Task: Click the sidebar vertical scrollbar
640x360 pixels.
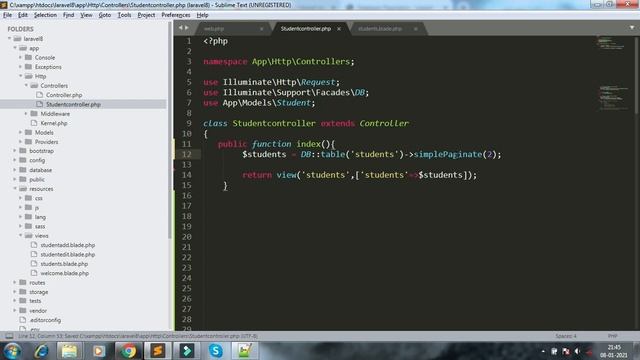Action: tap(170, 131)
